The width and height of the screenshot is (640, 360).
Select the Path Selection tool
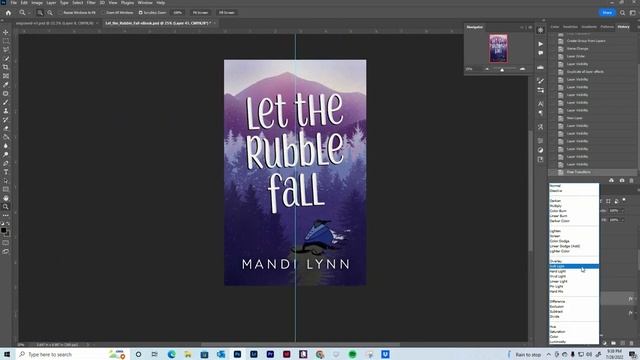[6, 181]
